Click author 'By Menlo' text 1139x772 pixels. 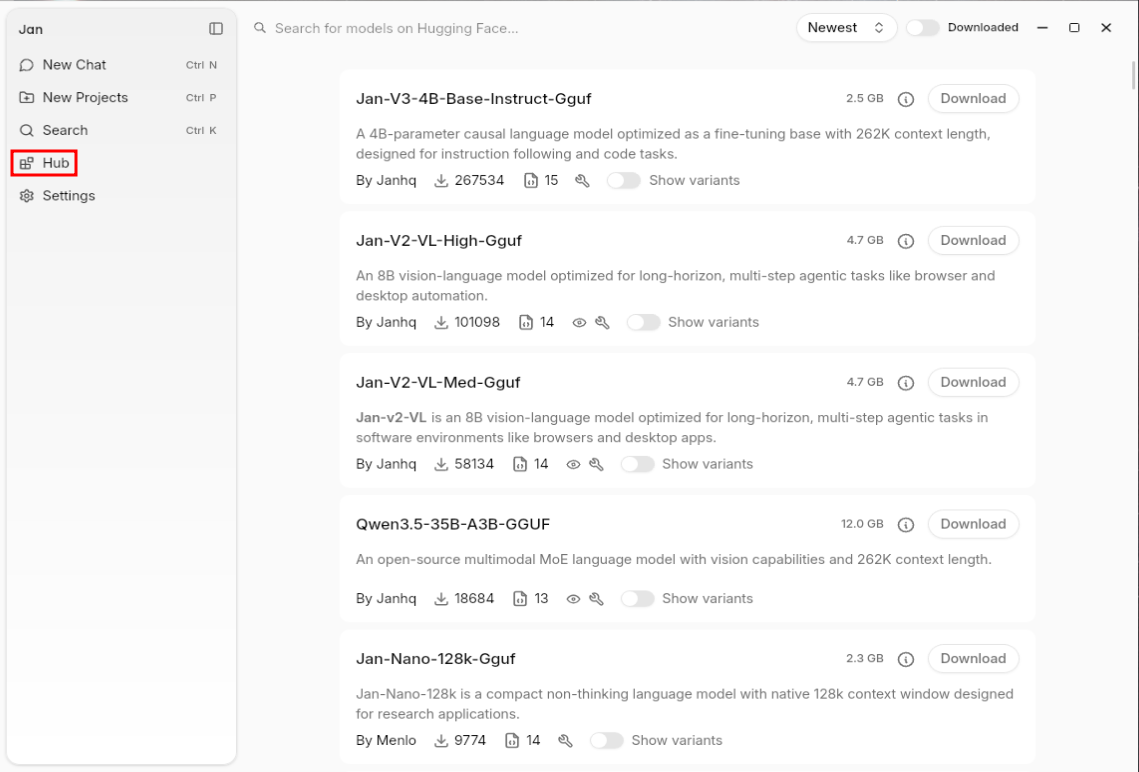click(386, 741)
